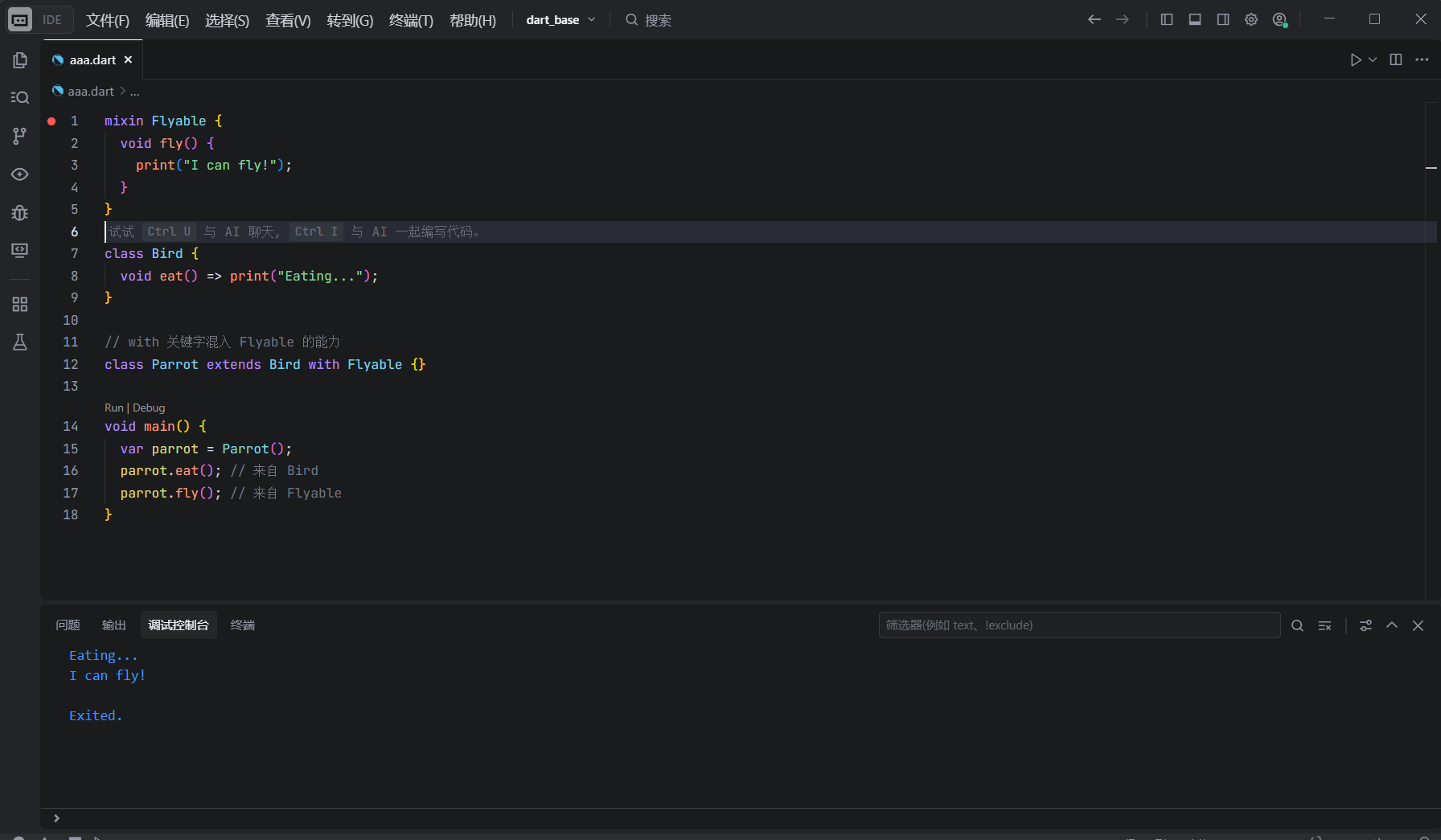This screenshot has height=840, width=1441.
Task: Open the 文件(F) menu
Action: click(107, 20)
